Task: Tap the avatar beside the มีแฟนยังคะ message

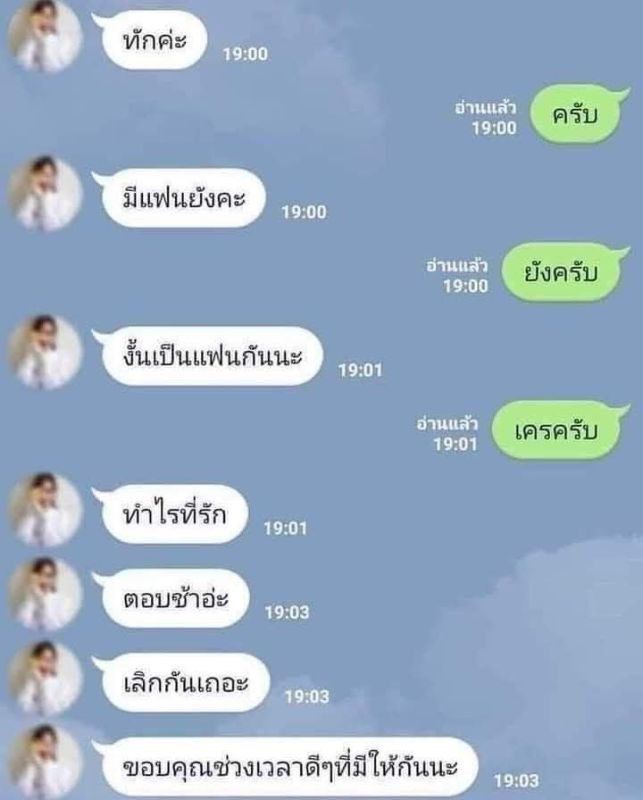Action: point(45,194)
